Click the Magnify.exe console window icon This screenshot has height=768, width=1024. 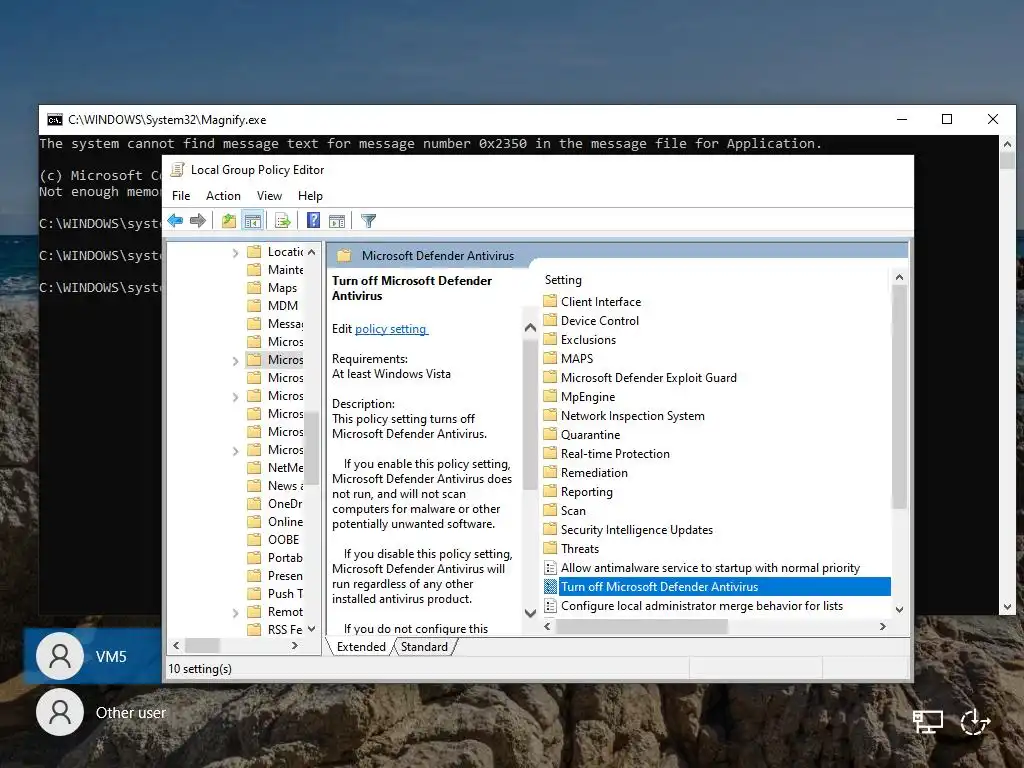[55, 120]
